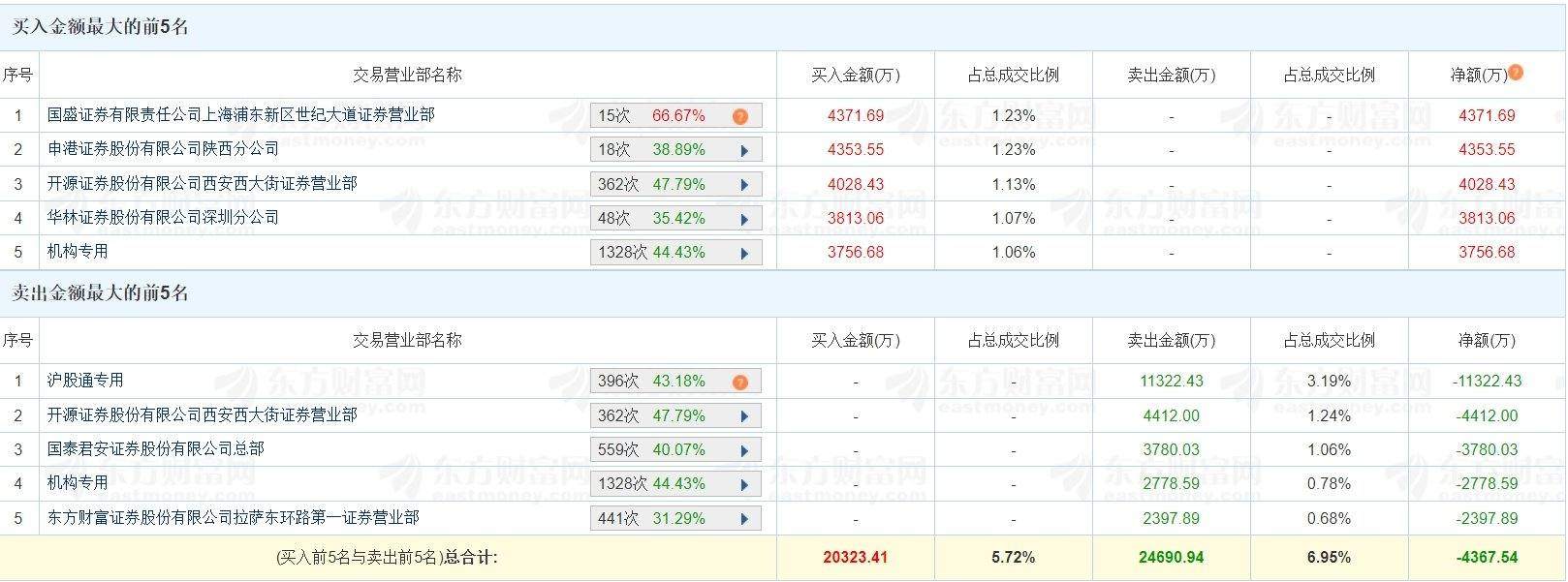Open 国泰君安证券股份有限公司总部 link
The image size is (1568, 582).
[x=155, y=449]
